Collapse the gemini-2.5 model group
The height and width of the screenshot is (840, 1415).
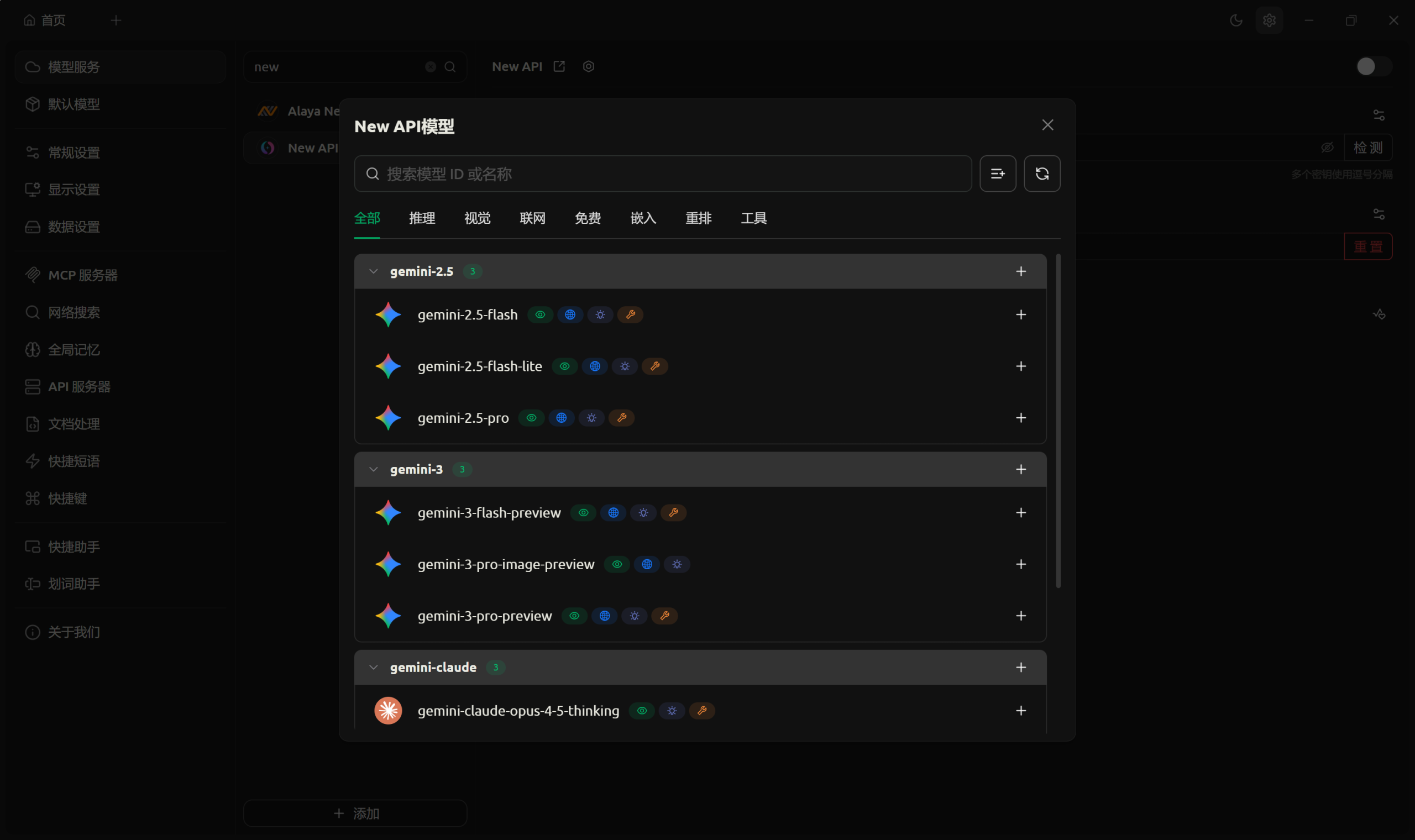pos(374,271)
